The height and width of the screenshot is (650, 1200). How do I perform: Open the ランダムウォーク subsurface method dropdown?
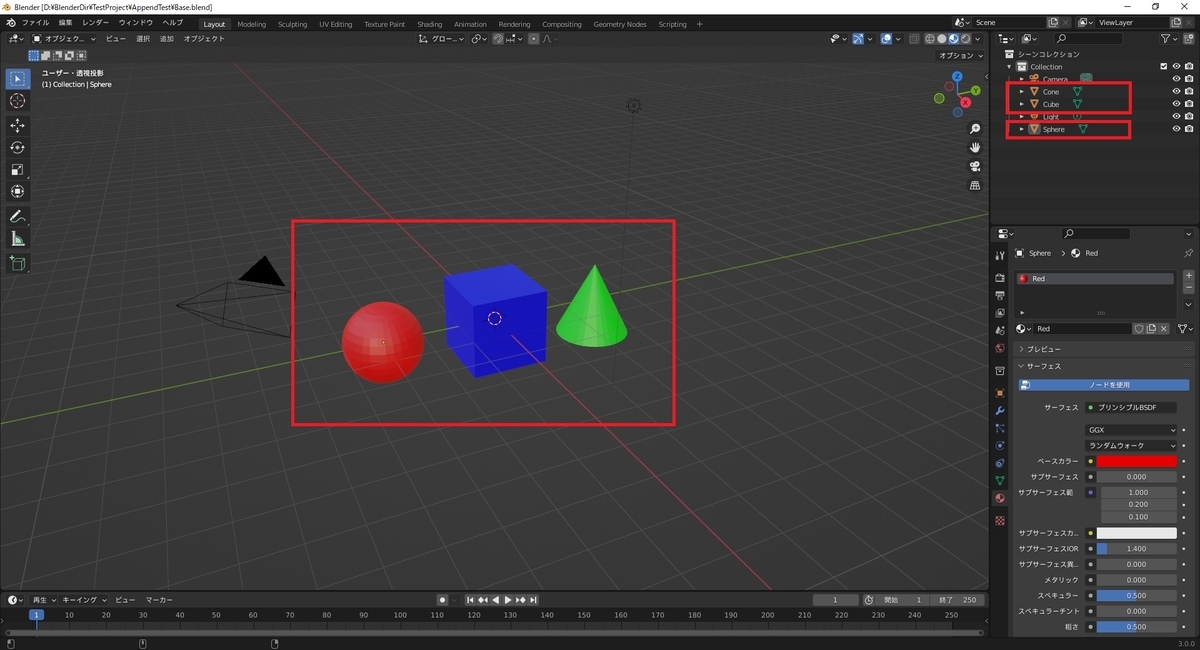click(x=1131, y=446)
